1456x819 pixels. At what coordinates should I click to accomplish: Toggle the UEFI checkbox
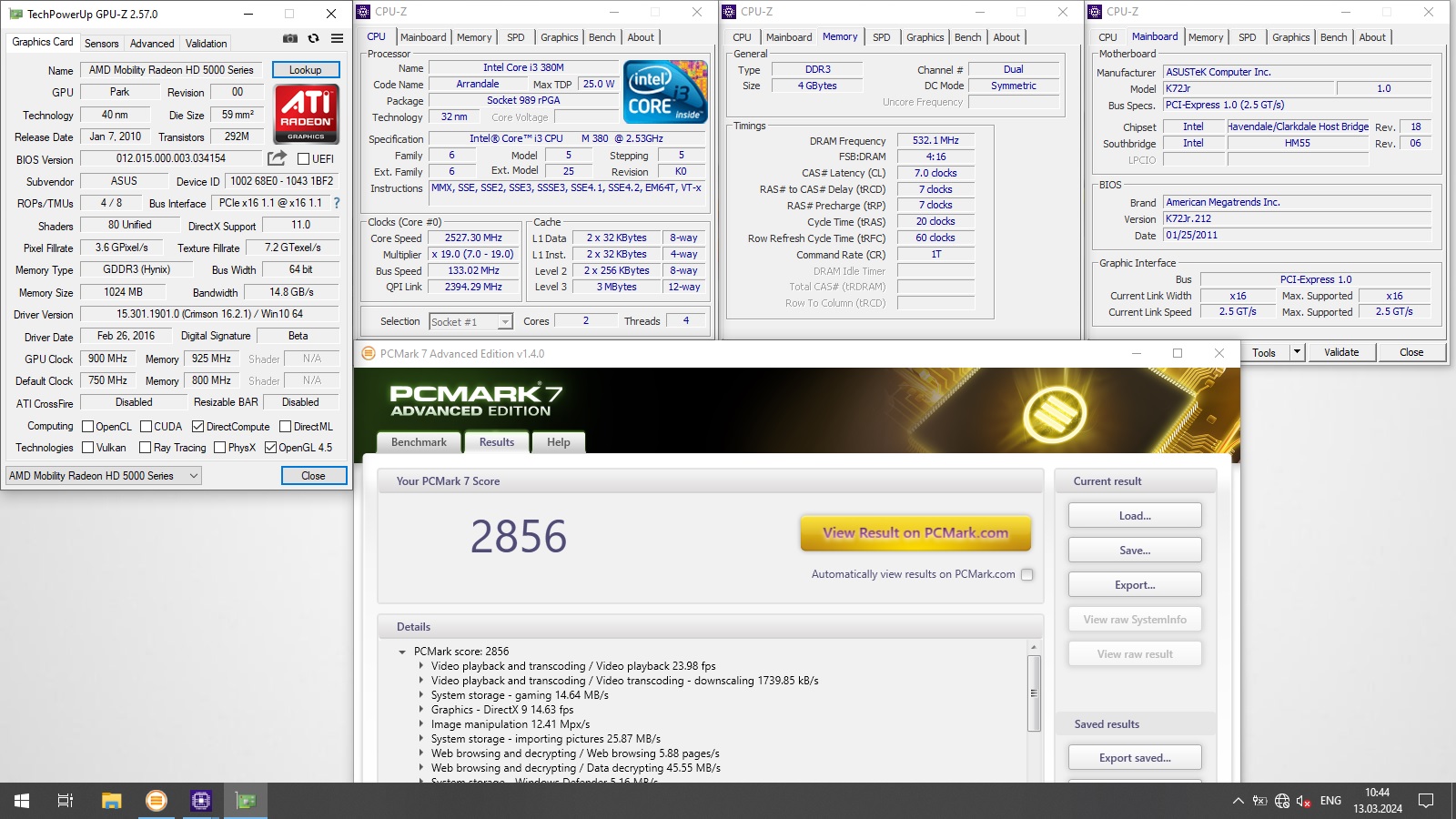[x=303, y=159]
